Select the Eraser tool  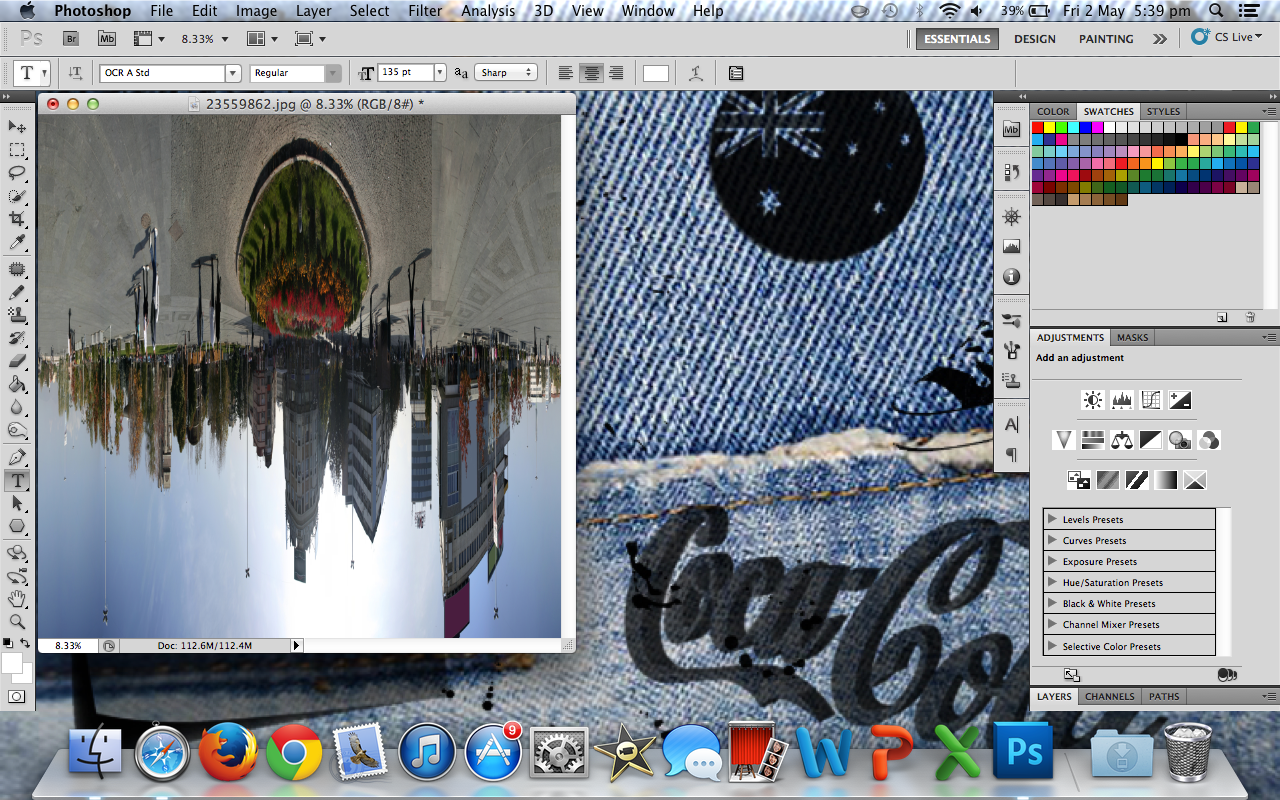click(17, 361)
